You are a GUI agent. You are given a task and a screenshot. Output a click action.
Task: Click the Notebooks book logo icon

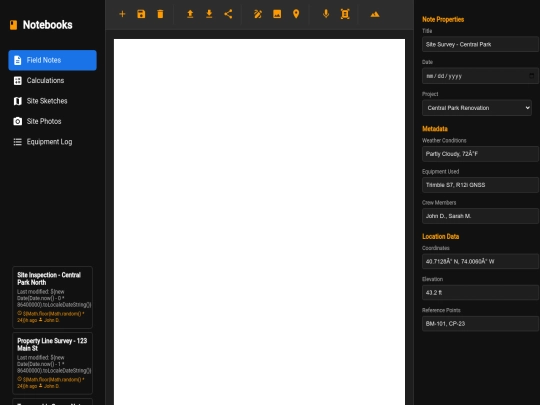tap(13, 25)
